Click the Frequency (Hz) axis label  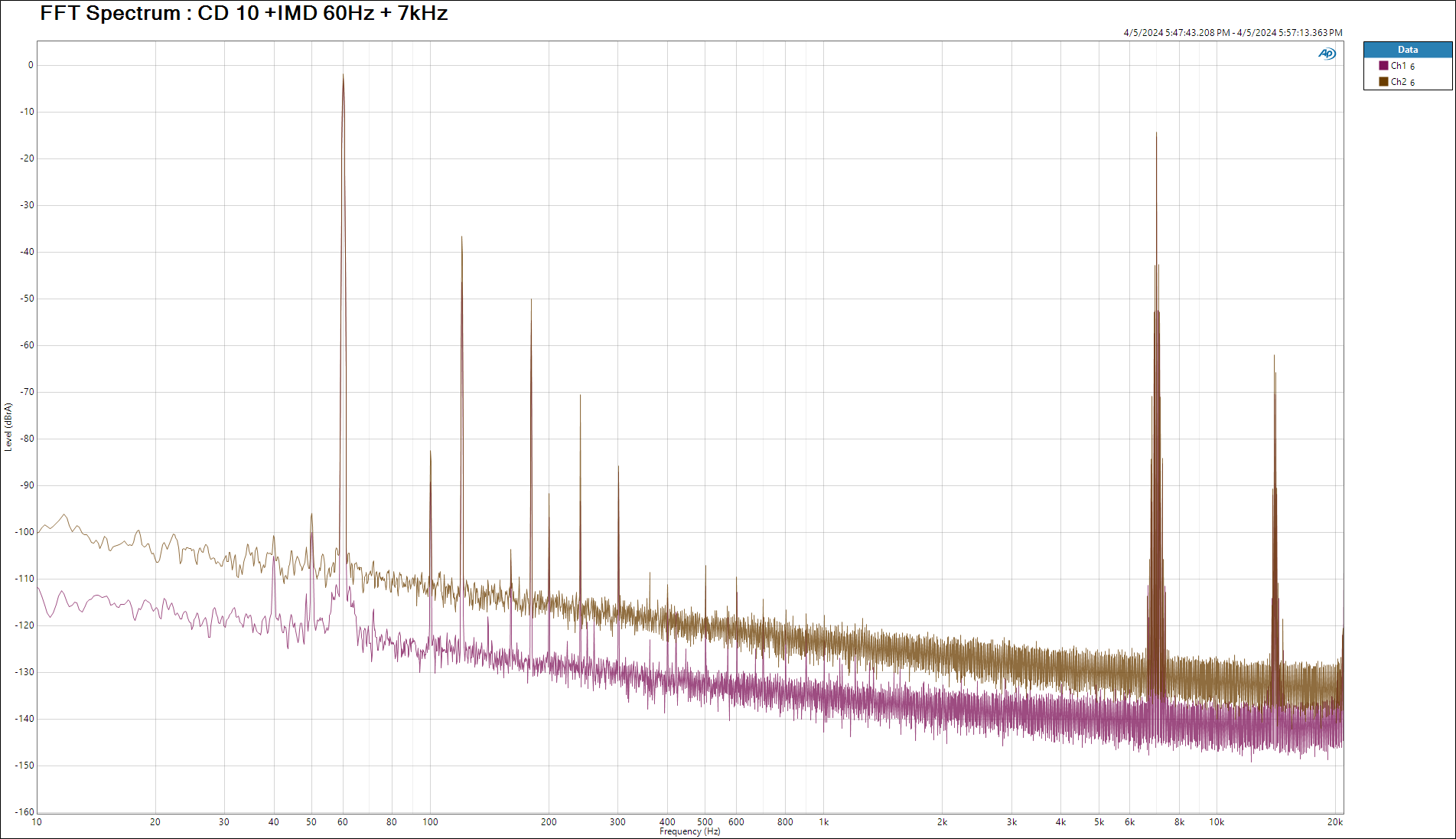(x=689, y=831)
